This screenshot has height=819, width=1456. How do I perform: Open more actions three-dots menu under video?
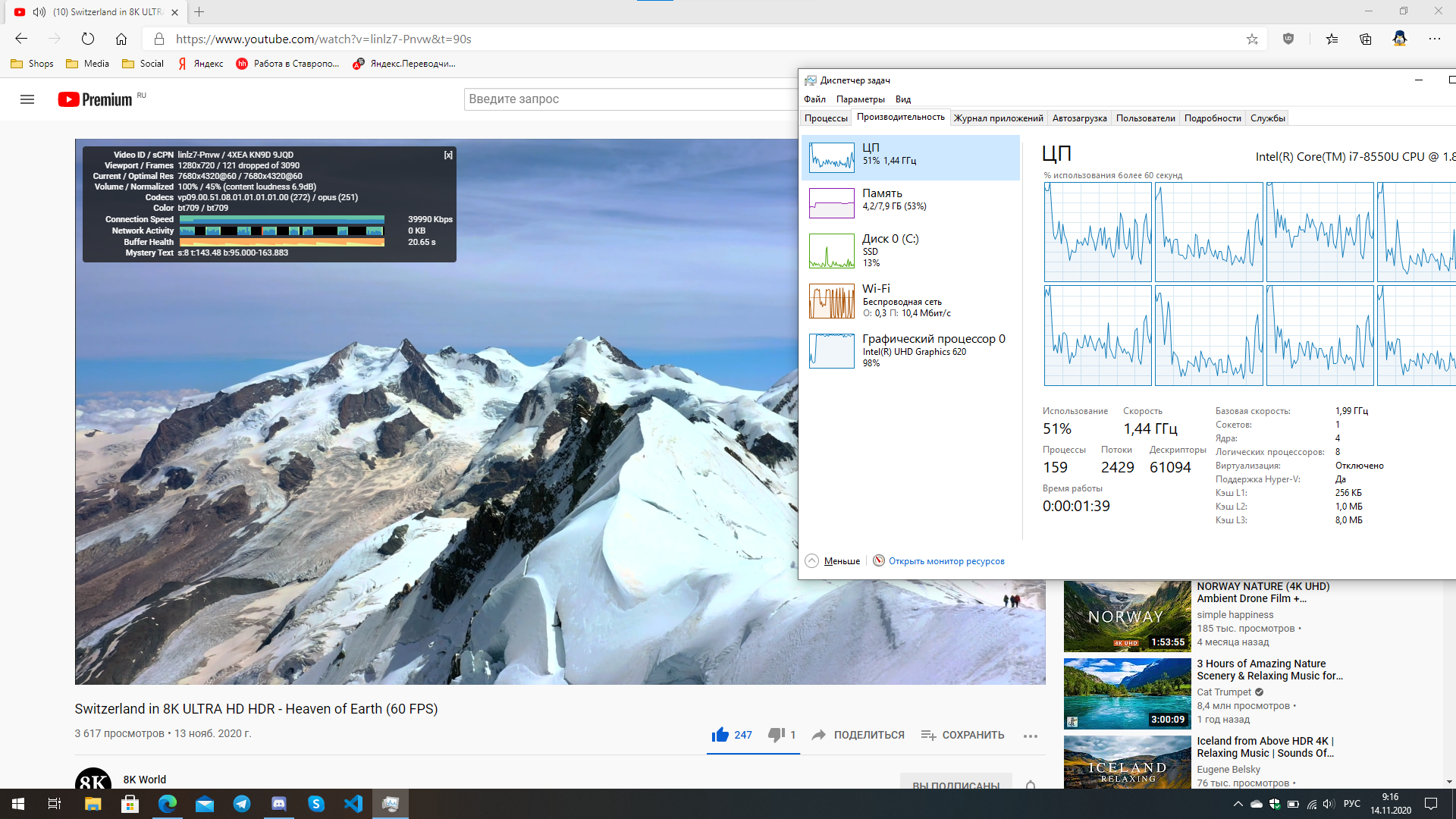tap(1030, 736)
